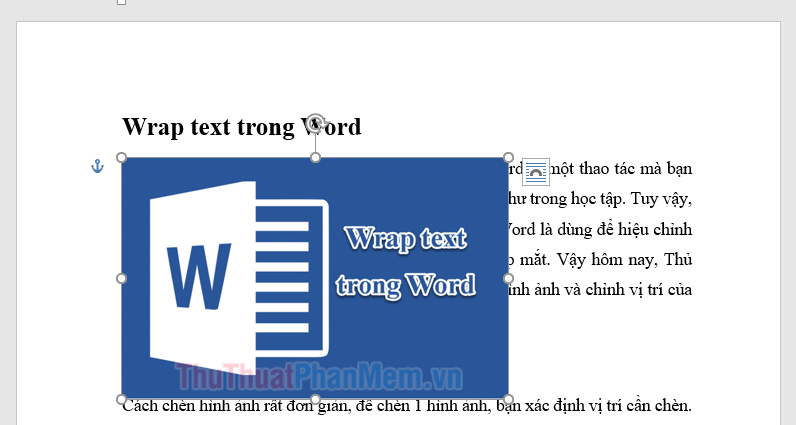Click the heading 'Wrap text trong Word'
796x425 pixels.
click(x=242, y=127)
